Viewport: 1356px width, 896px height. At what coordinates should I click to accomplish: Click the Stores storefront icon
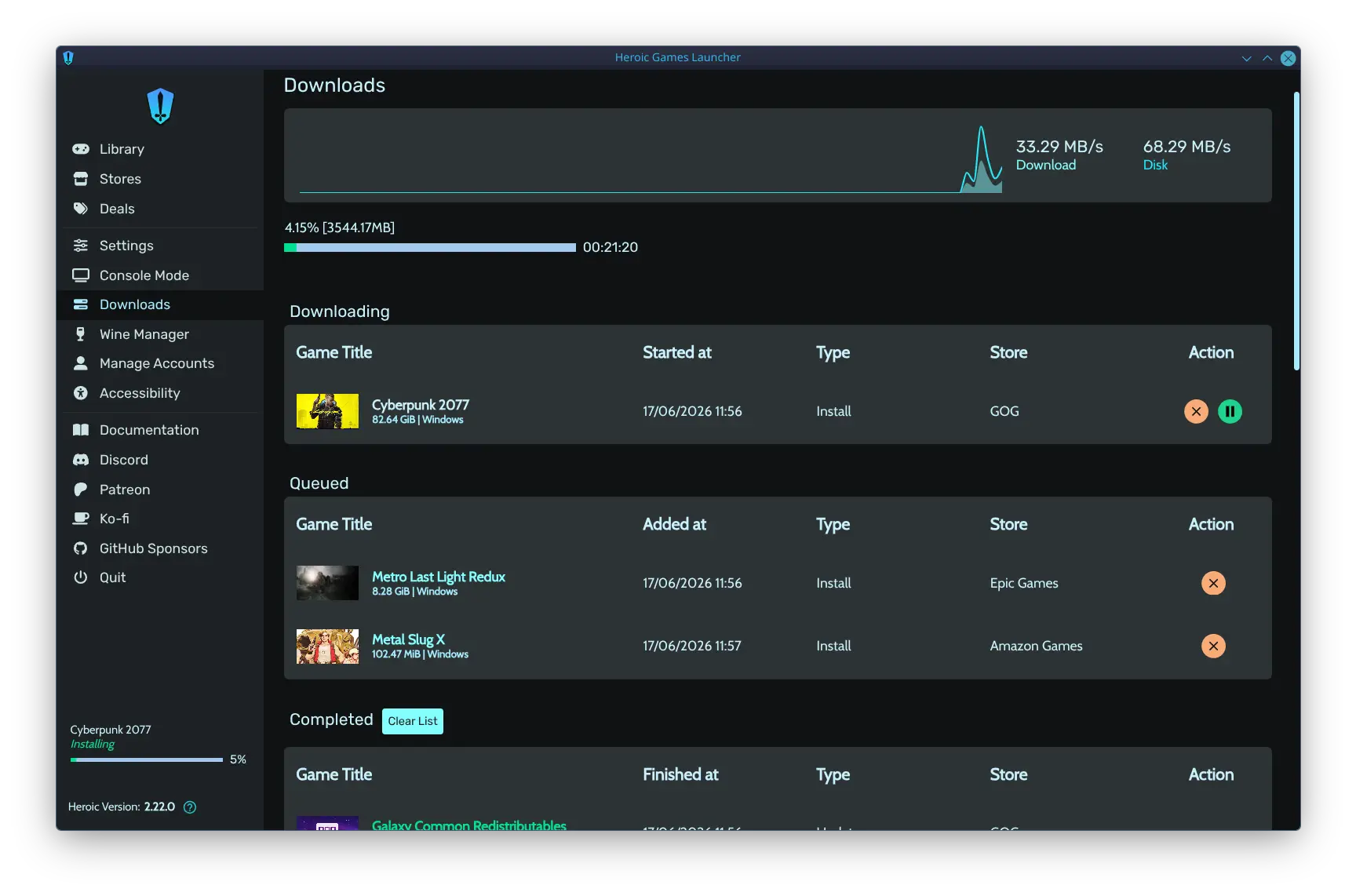pos(81,179)
